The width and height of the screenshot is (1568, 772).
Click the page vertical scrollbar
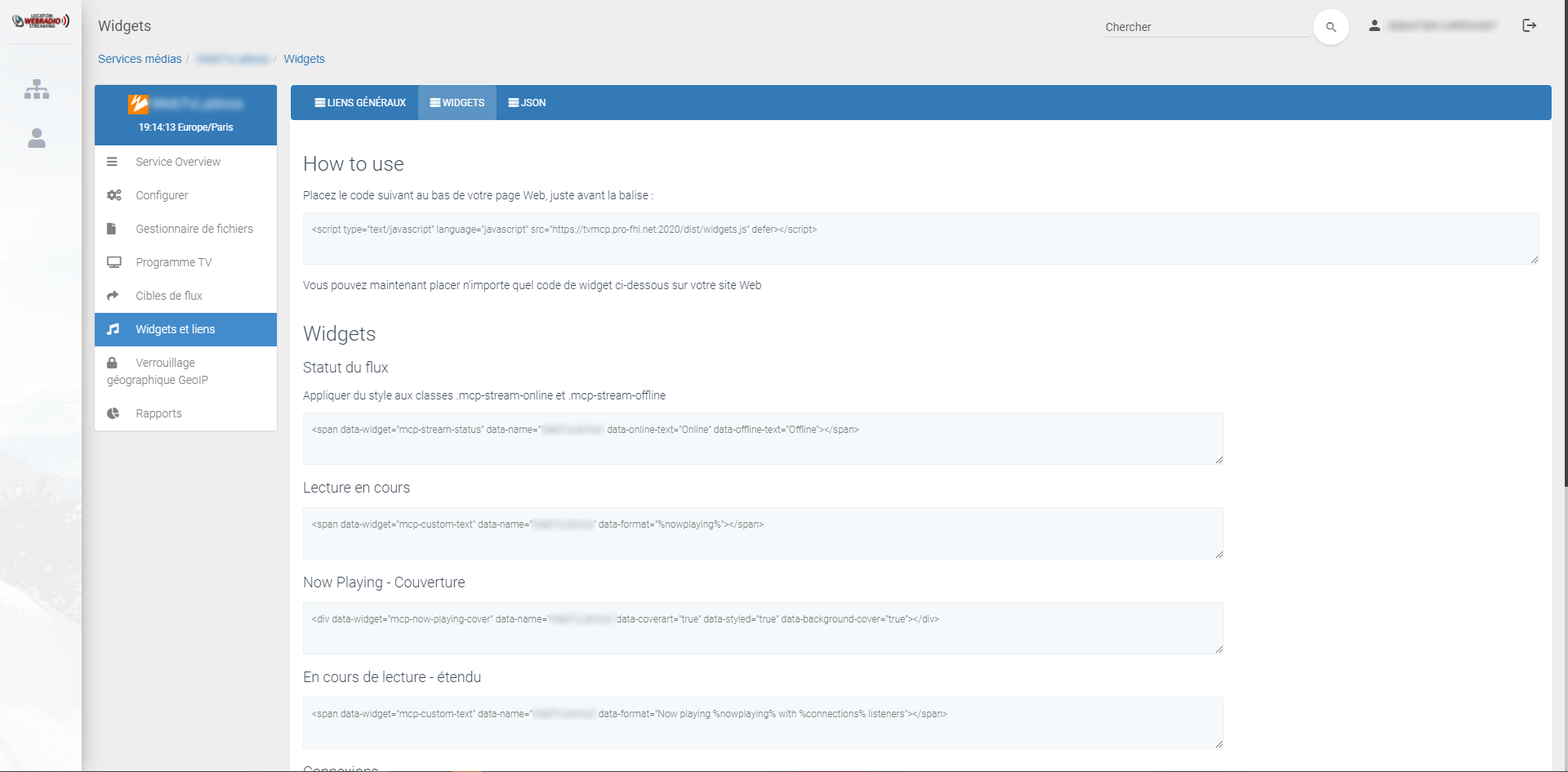coord(1565,243)
